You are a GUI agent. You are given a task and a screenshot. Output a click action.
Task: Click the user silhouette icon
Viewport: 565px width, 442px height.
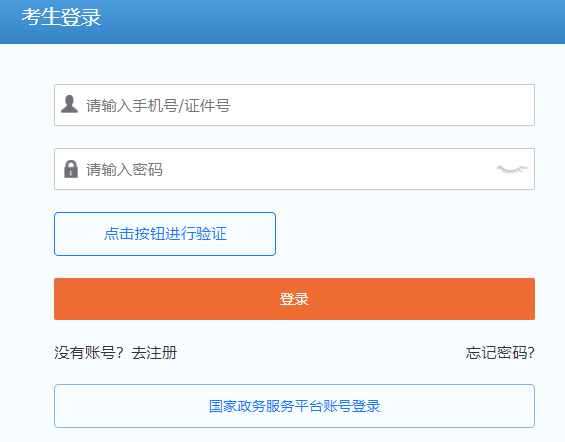tap(70, 104)
